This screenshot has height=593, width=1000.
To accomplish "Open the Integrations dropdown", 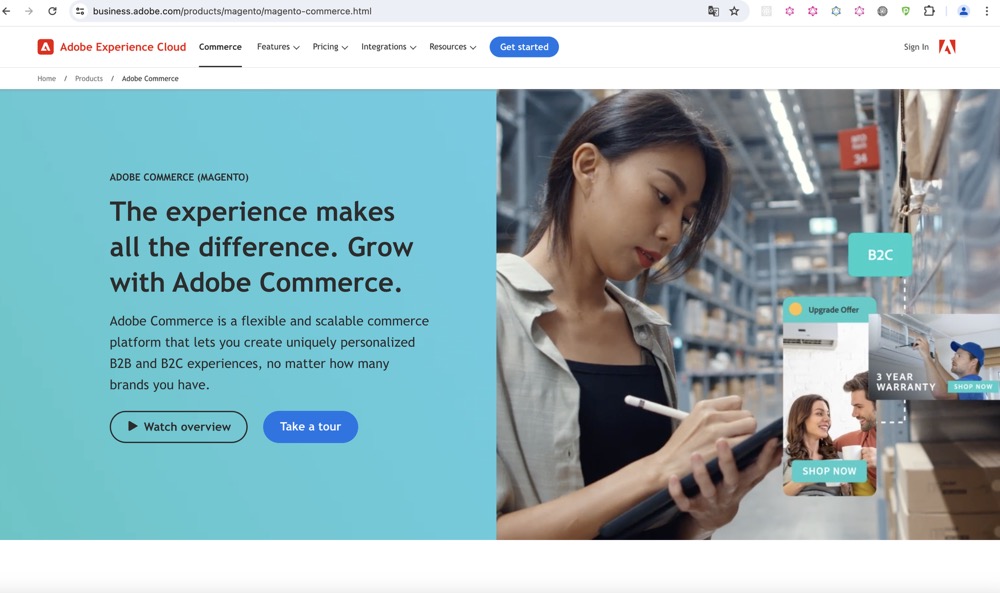I will pyautogui.click(x=388, y=47).
